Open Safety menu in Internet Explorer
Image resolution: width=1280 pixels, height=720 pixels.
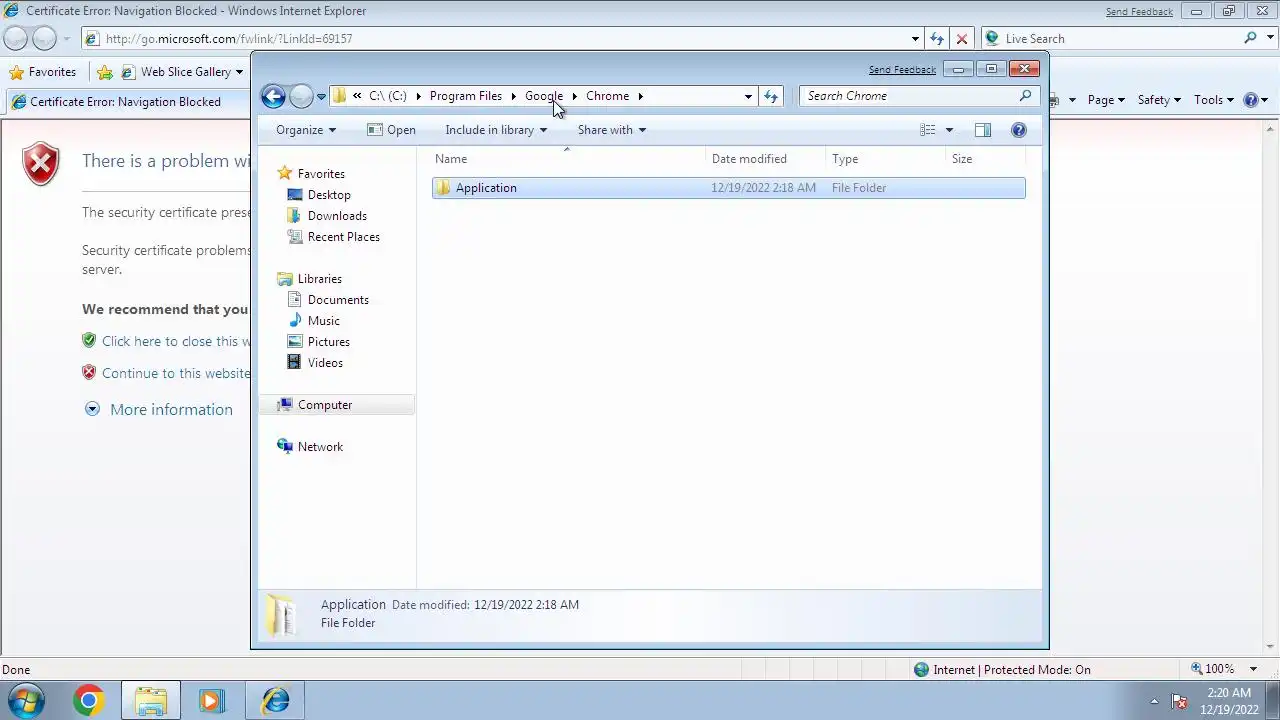[x=1159, y=100]
